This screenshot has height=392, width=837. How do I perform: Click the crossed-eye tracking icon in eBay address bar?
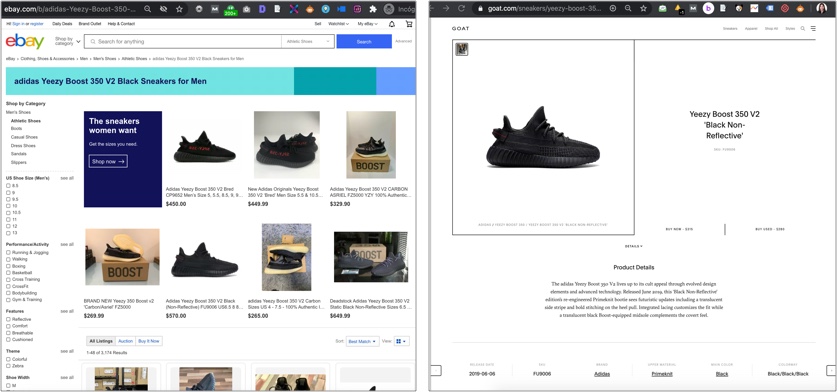(163, 9)
